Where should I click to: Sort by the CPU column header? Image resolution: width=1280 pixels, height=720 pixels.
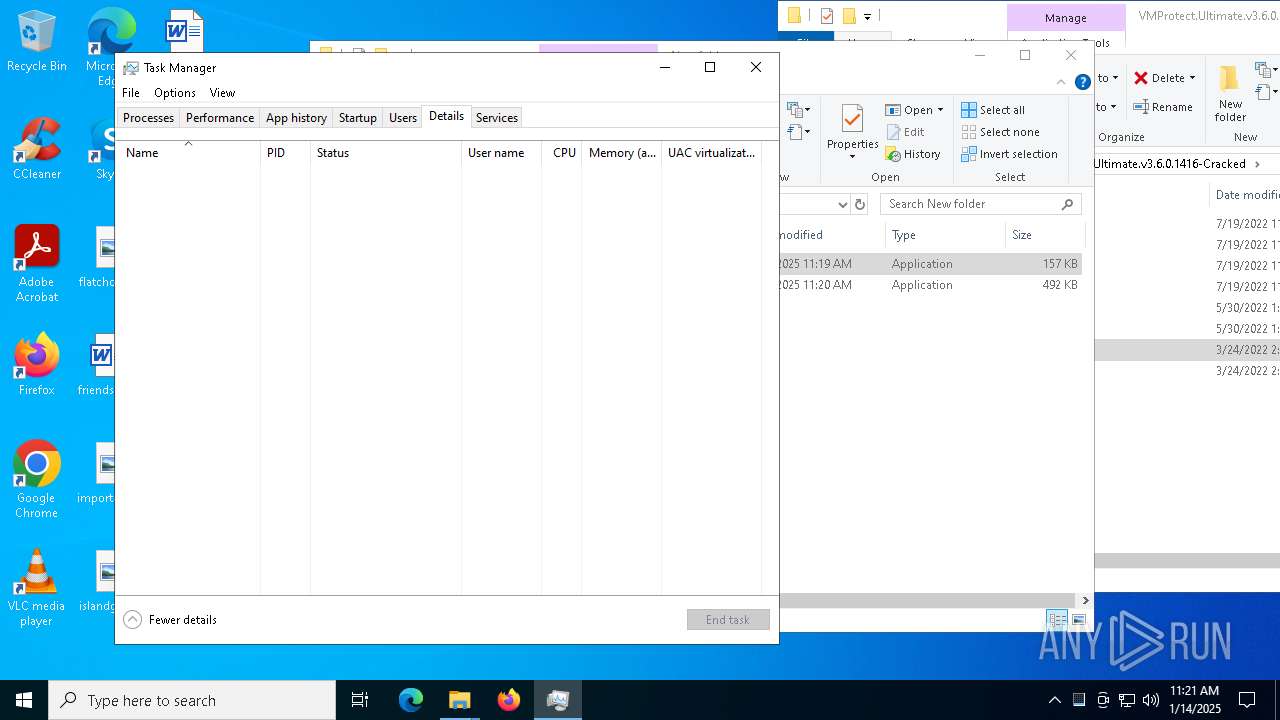[x=562, y=152]
